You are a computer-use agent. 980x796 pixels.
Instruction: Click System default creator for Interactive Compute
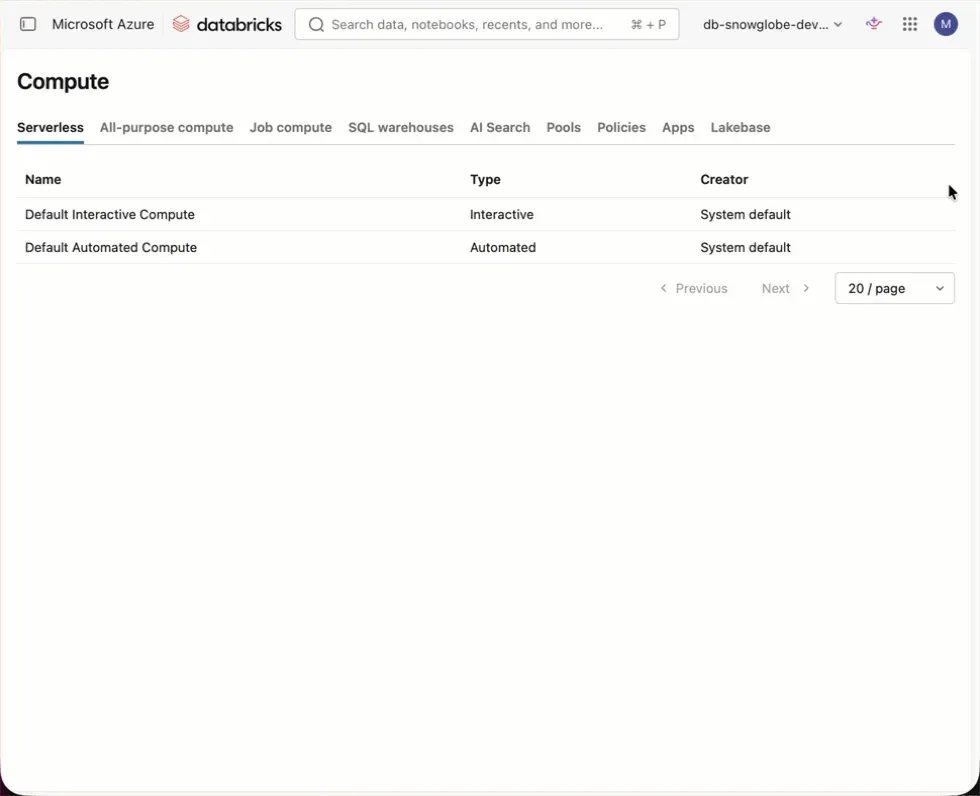745,214
